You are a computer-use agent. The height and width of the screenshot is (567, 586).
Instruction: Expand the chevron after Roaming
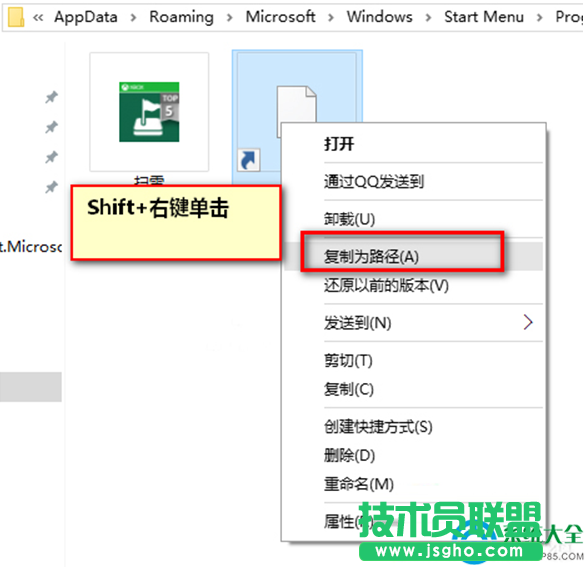229,17
